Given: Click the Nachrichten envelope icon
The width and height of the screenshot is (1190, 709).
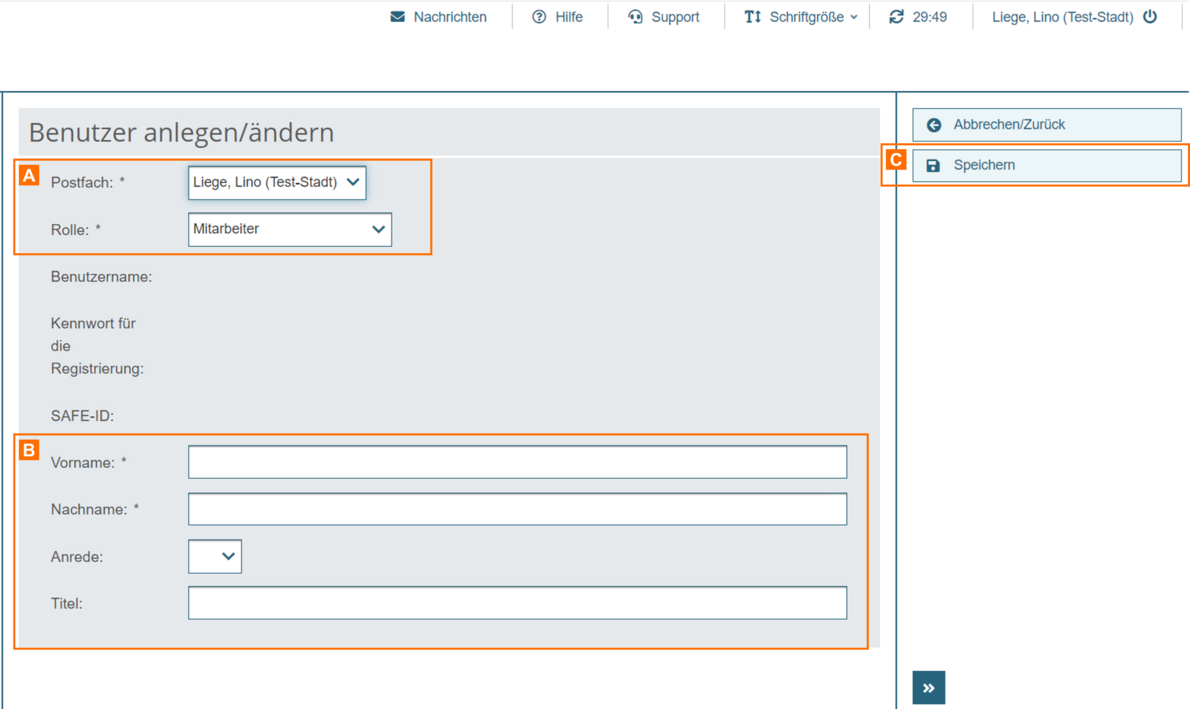Looking at the screenshot, I should point(397,17).
